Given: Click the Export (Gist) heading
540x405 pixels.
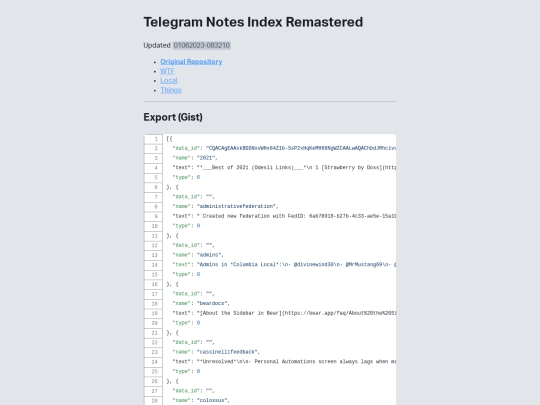Looking at the screenshot, I should (173, 117).
